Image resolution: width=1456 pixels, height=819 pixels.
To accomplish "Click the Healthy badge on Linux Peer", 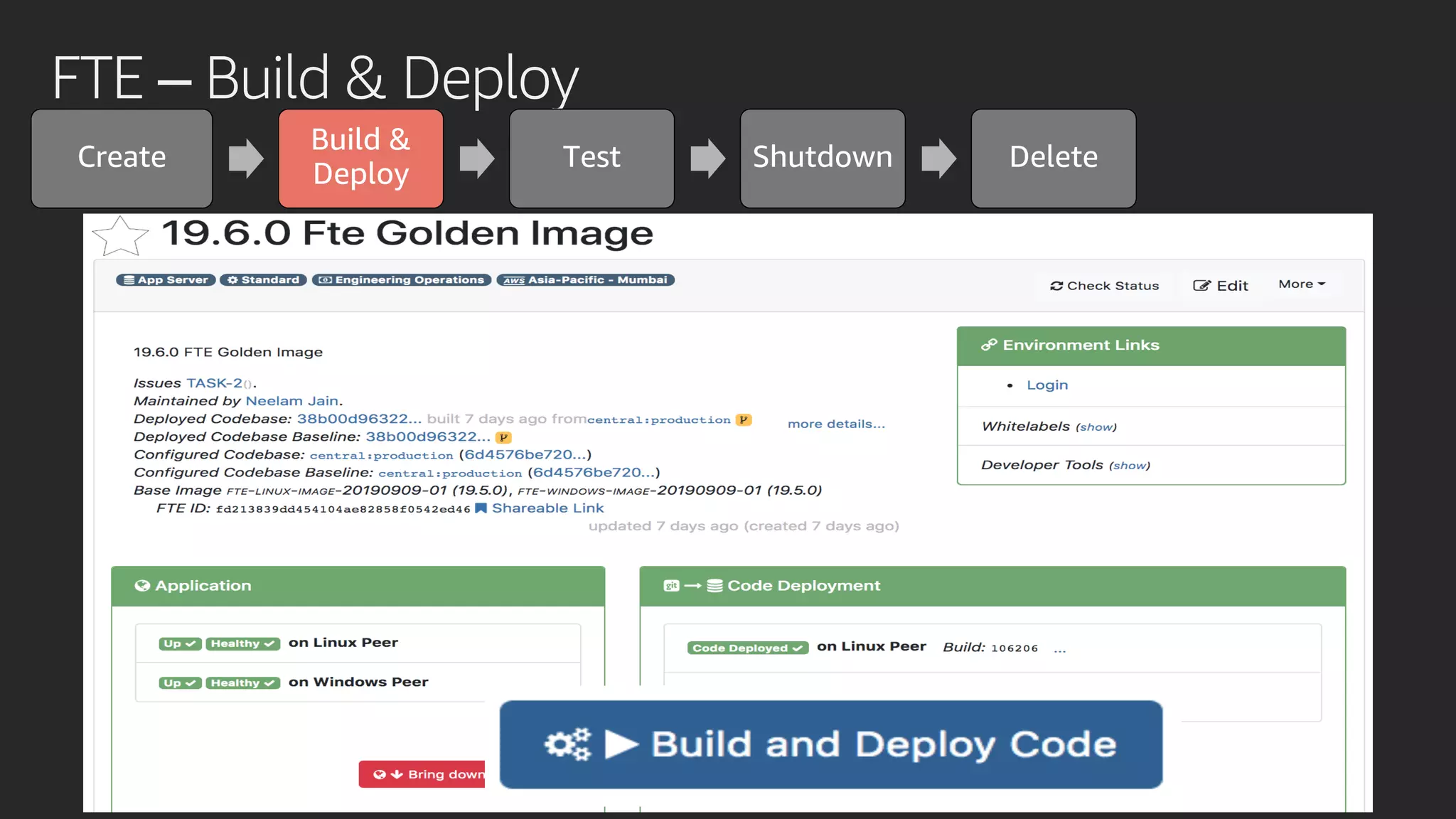I will [242, 643].
